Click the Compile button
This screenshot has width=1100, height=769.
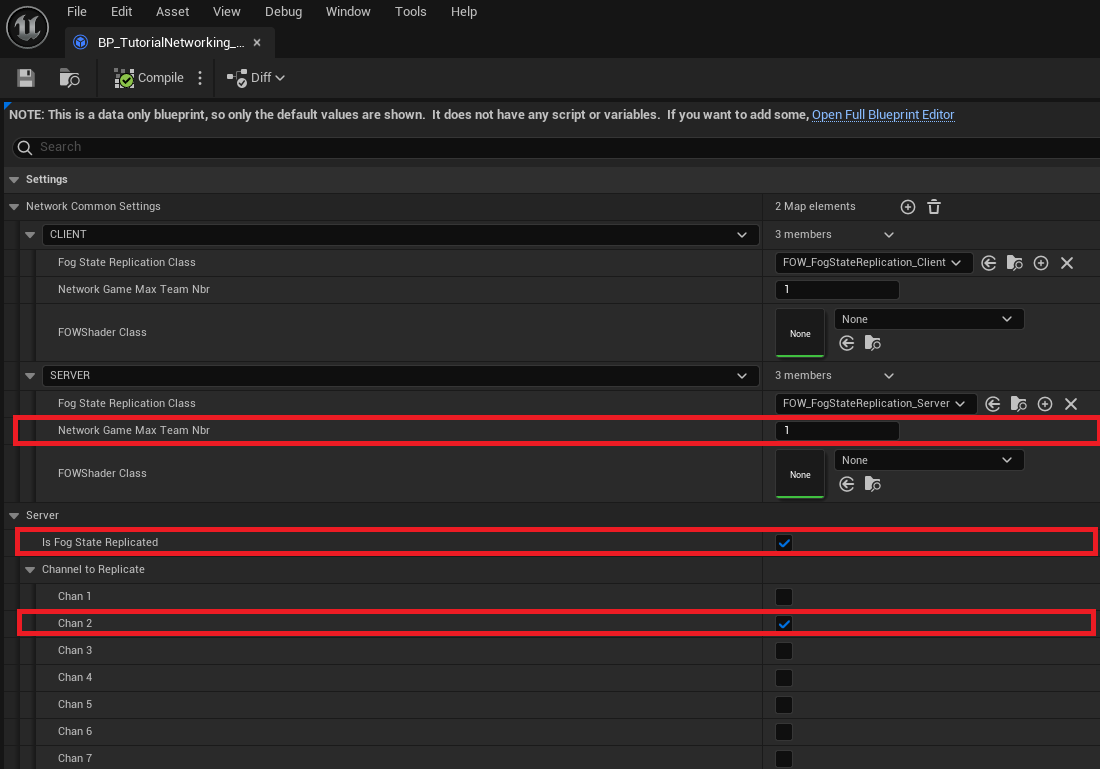pyautogui.click(x=149, y=78)
